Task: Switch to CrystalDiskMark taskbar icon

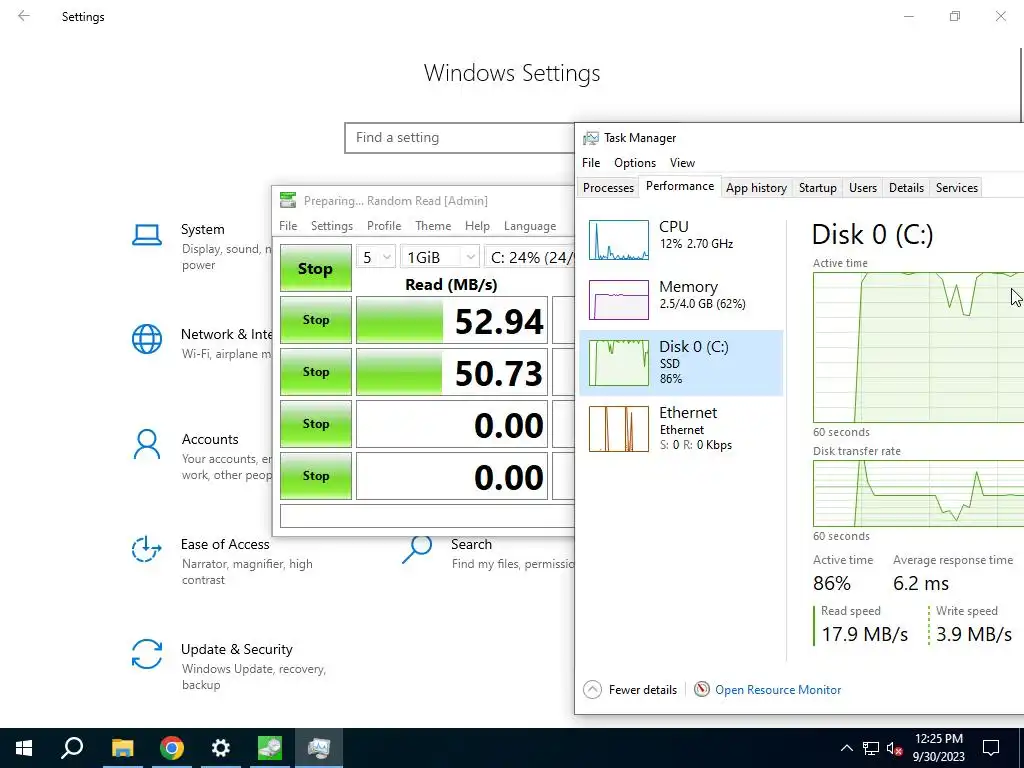Action: coord(270,748)
